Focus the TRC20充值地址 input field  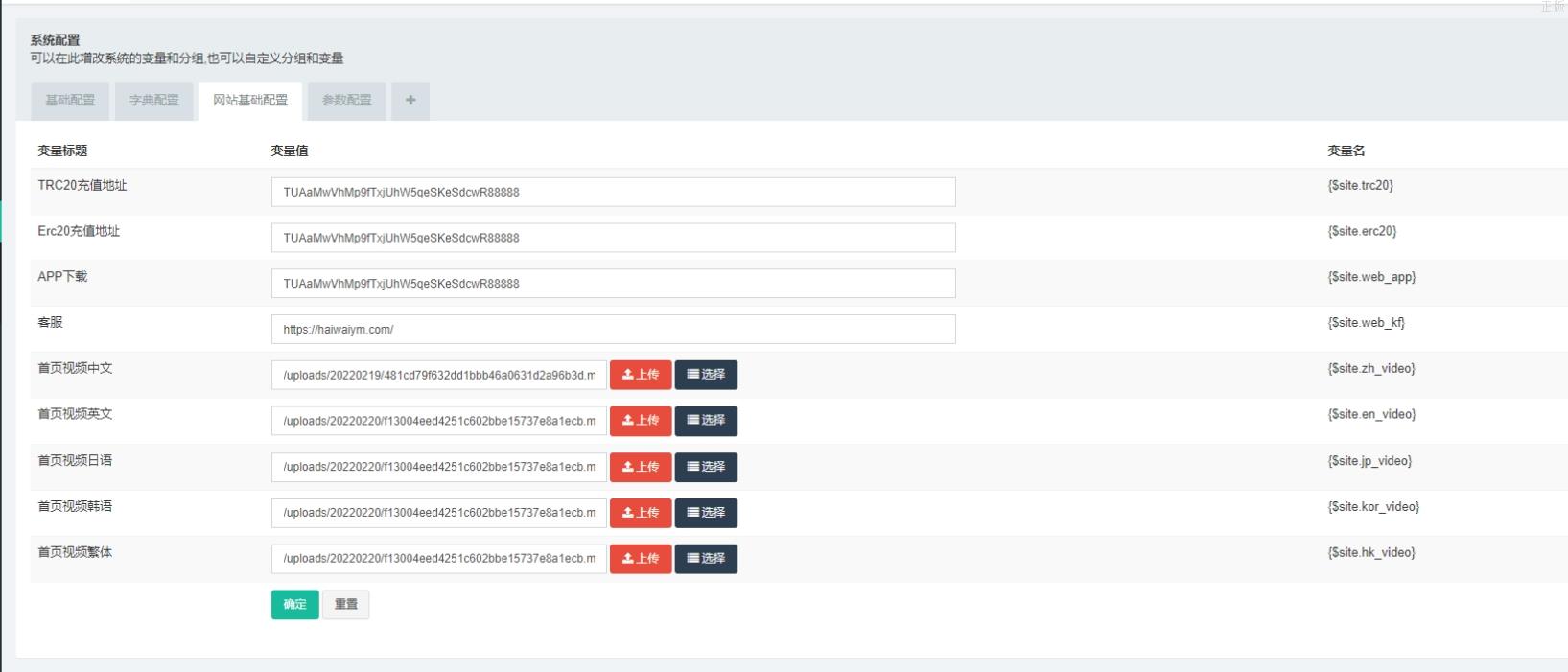tap(613, 192)
